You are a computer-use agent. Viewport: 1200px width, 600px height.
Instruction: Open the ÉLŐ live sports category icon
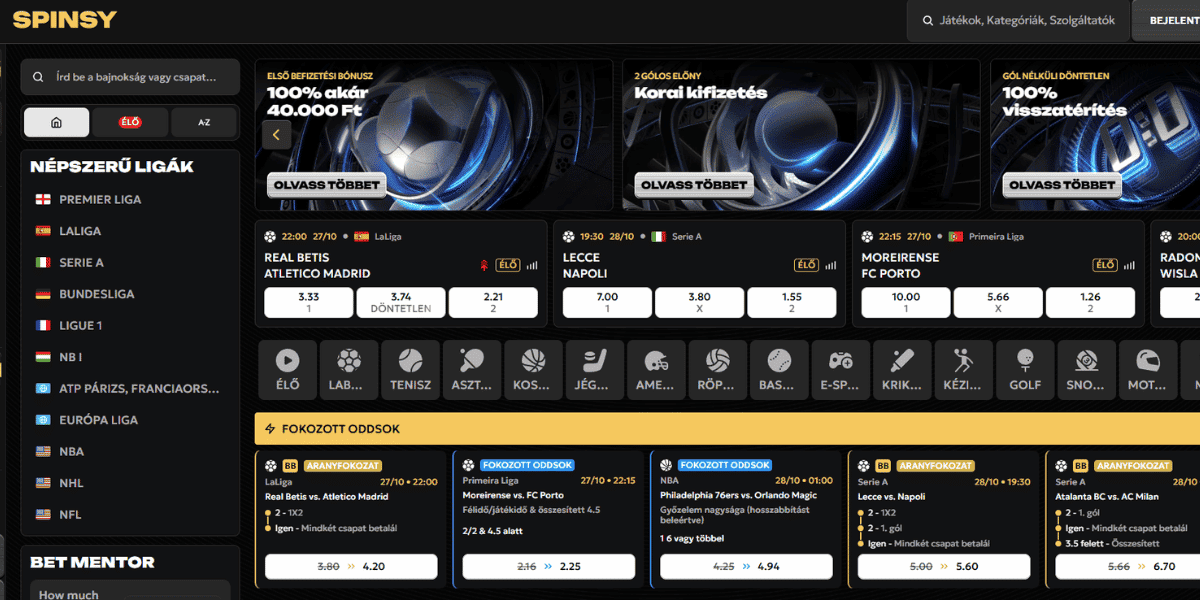[287, 370]
